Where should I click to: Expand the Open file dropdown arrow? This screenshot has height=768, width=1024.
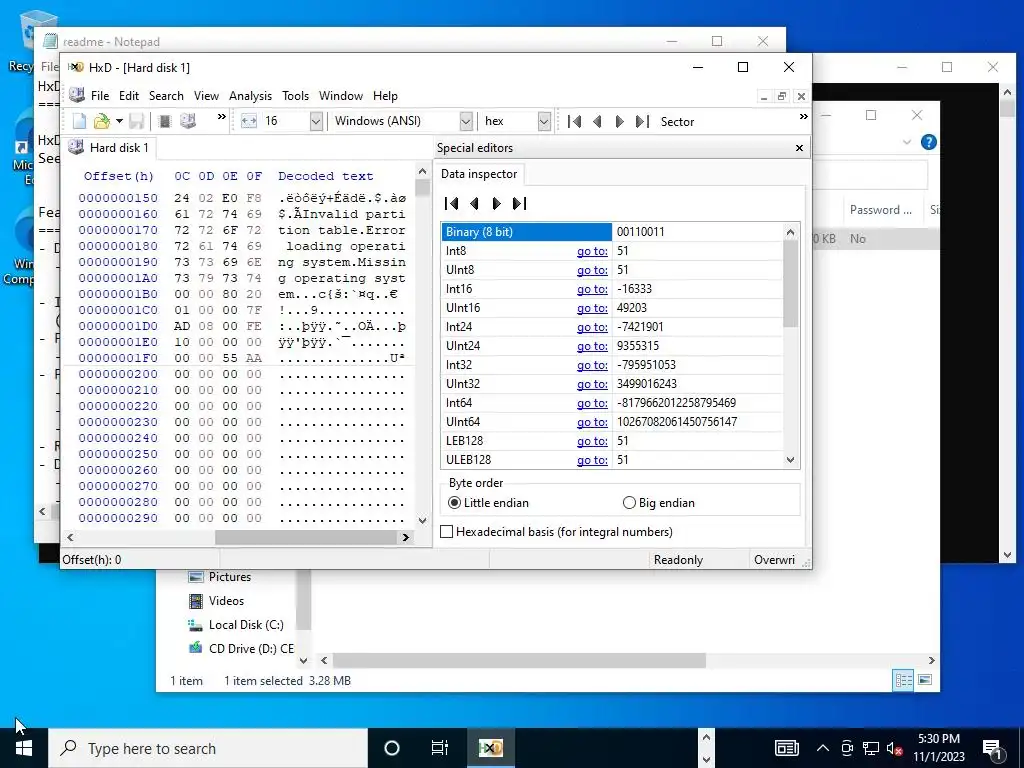coord(119,121)
